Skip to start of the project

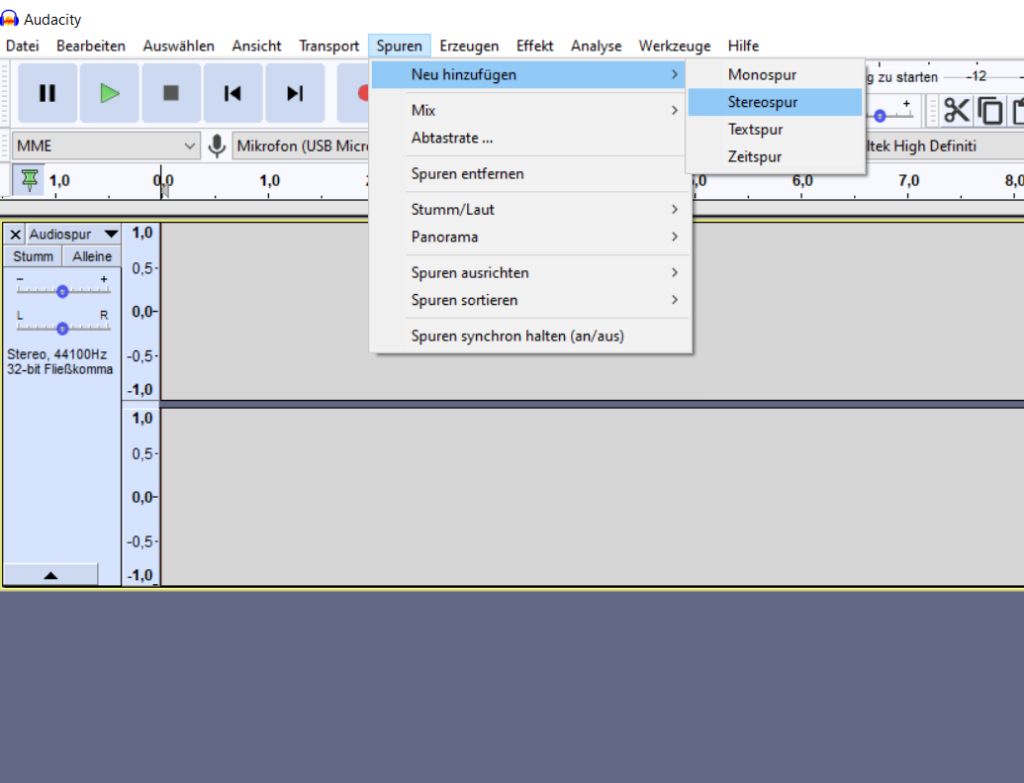(232, 93)
